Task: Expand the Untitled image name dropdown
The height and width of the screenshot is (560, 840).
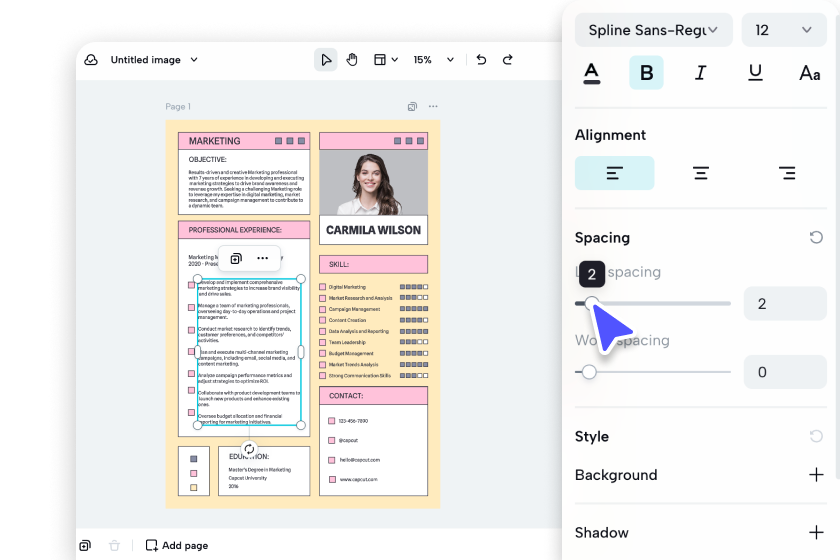Action: coord(194,59)
